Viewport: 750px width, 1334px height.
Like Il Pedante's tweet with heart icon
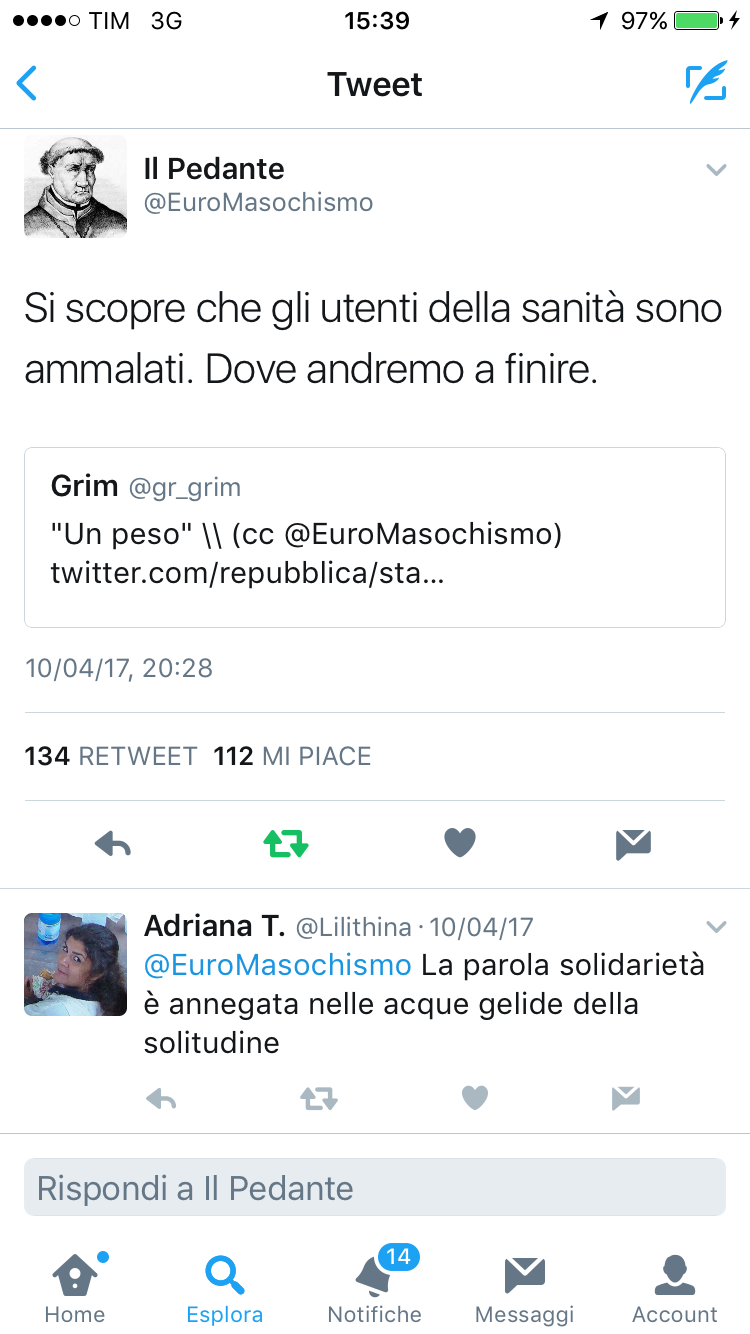(460, 844)
